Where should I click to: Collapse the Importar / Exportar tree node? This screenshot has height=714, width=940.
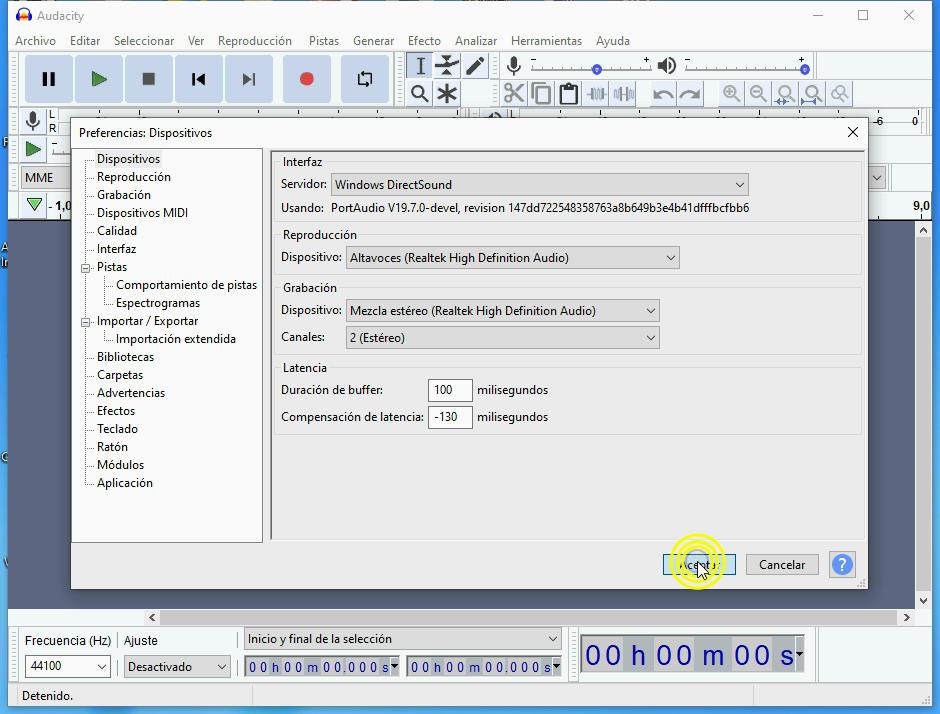pos(85,322)
